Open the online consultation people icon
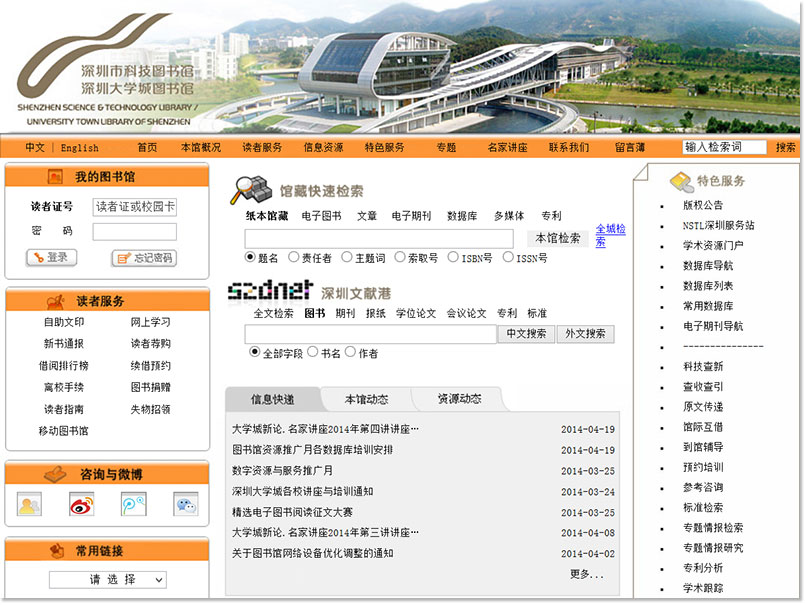This screenshot has width=805, height=605. click(30, 505)
